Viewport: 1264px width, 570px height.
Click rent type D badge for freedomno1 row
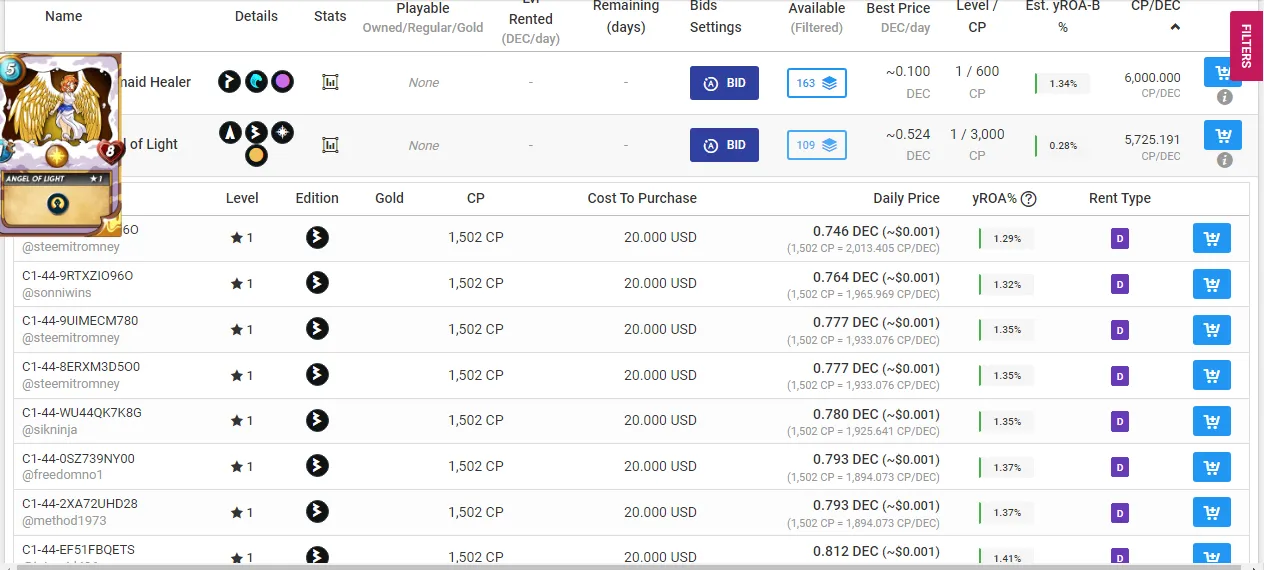click(1120, 466)
